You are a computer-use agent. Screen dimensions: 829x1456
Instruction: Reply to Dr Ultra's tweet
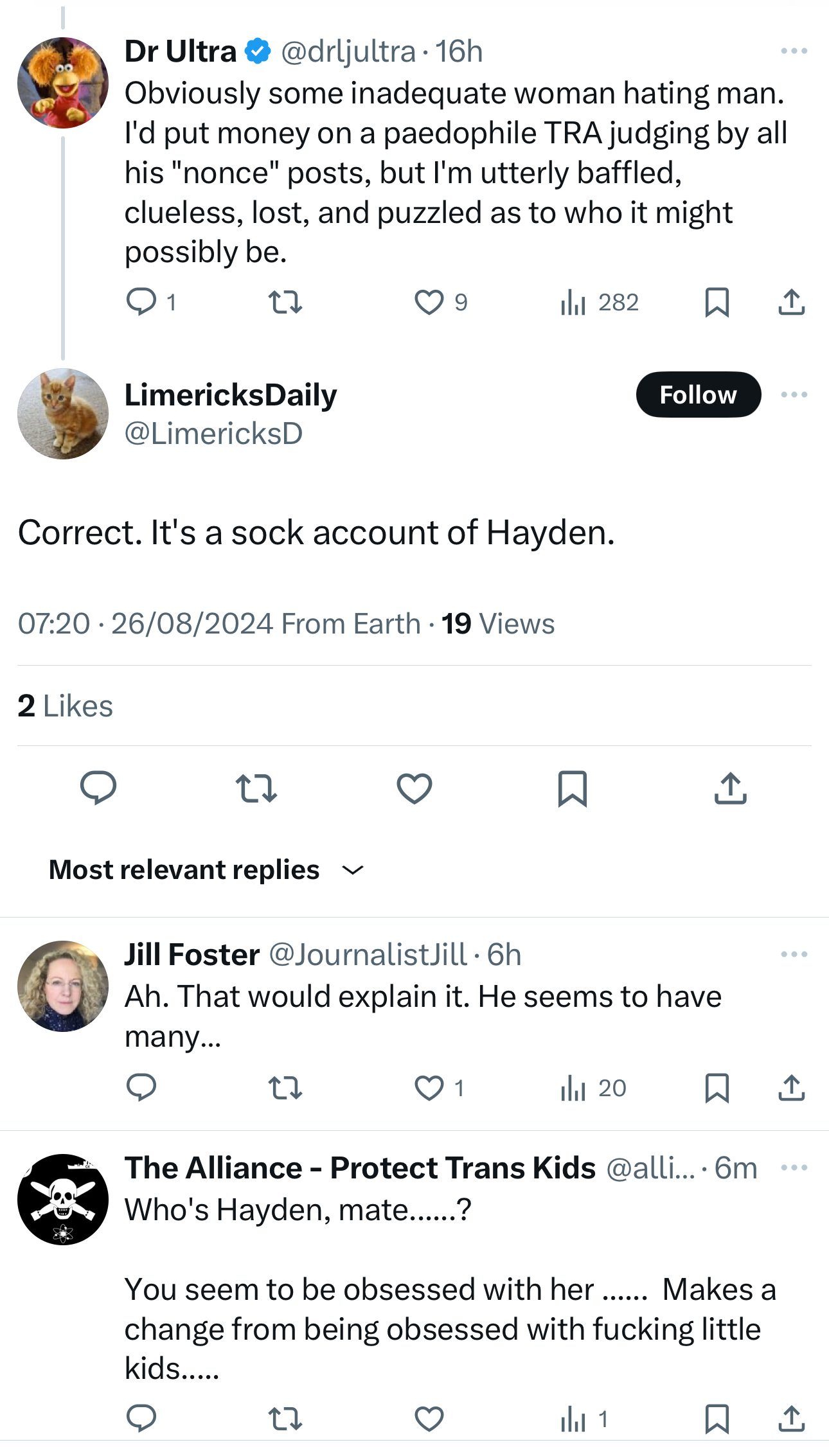pos(141,301)
